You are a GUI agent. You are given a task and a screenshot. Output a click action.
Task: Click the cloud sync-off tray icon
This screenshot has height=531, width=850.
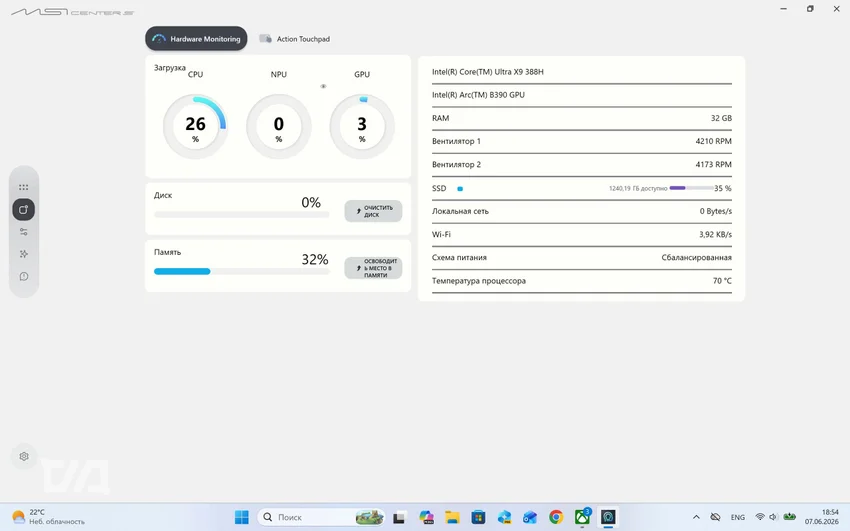(x=716, y=517)
